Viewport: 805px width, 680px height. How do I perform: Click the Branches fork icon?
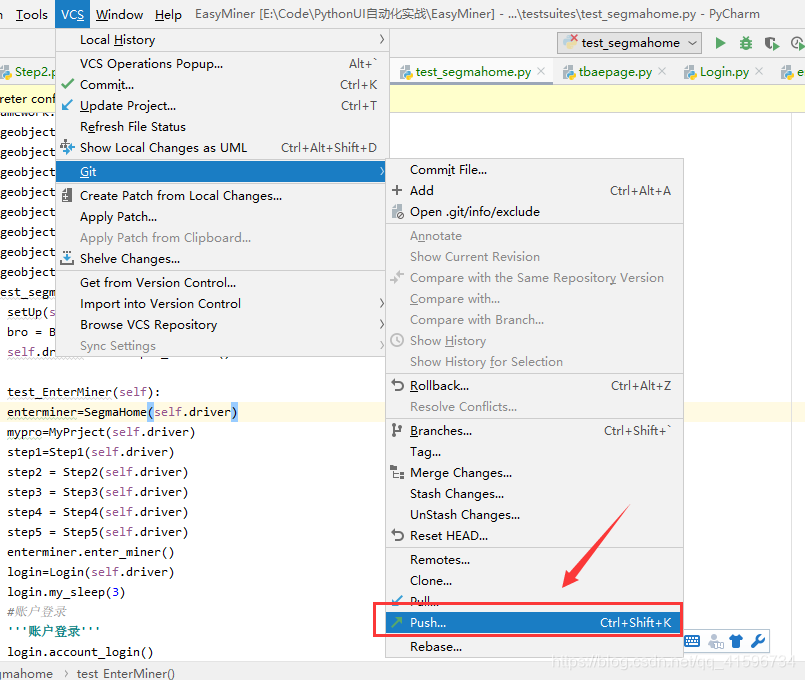click(397, 431)
